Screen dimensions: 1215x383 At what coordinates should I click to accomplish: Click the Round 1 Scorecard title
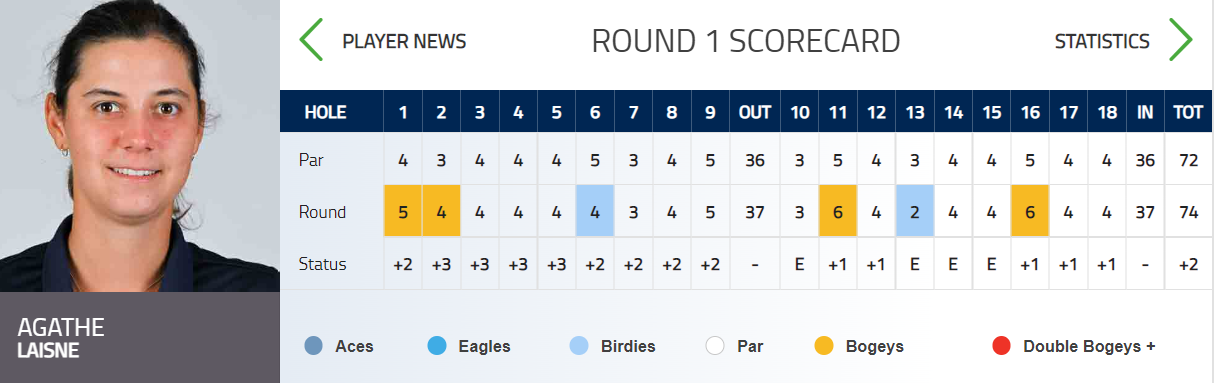[746, 41]
